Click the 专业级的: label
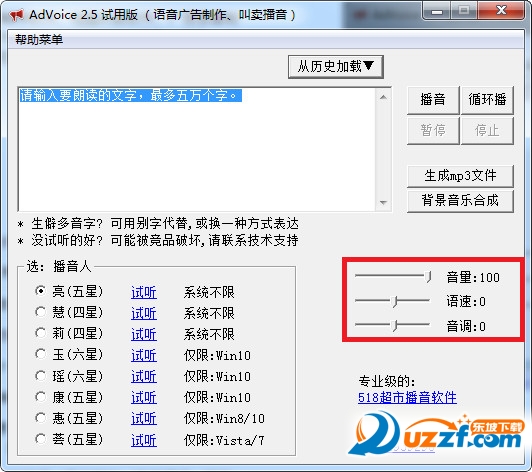This screenshot has width=532, height=472. 387,382
